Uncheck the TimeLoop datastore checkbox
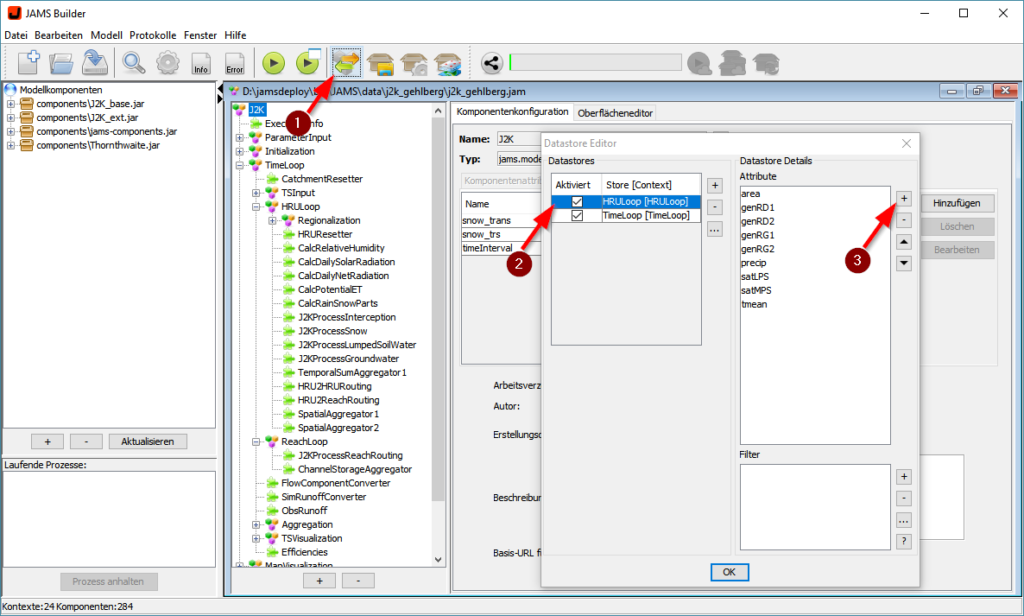The image size is (1024, 616). pos(577,215)
